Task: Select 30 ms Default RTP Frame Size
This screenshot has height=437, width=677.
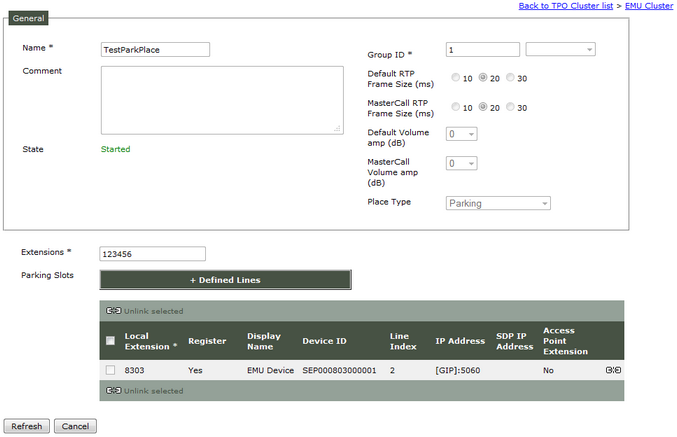Action: pyautogui.click(x=510, y=78)
